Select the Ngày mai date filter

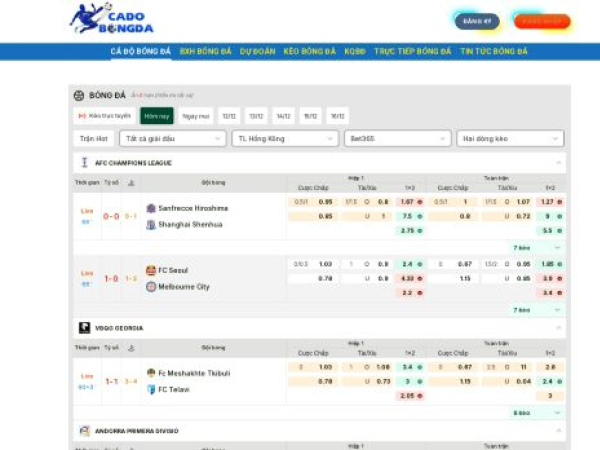click(196, 116)
